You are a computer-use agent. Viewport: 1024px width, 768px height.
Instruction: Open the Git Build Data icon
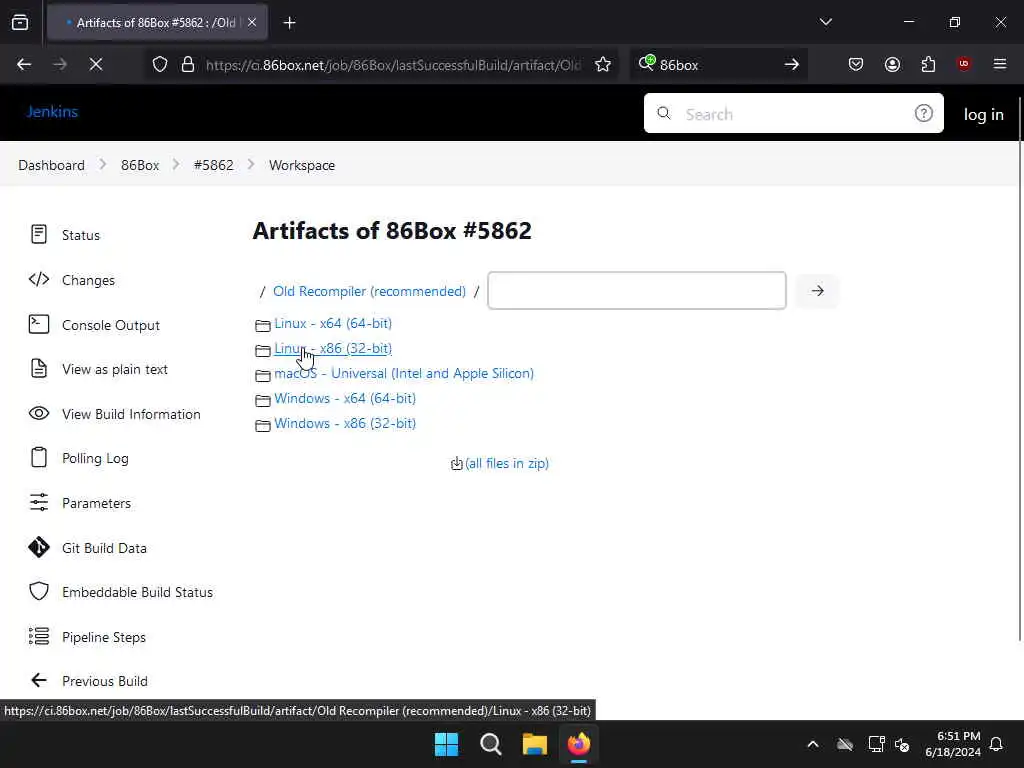(x=39, y=547)
